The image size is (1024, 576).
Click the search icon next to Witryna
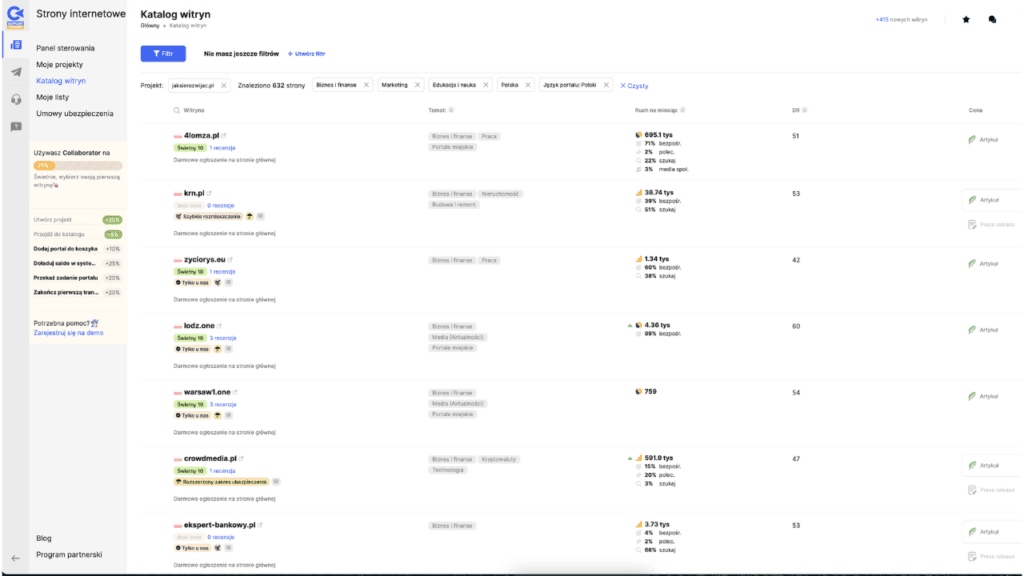point(176,110)
